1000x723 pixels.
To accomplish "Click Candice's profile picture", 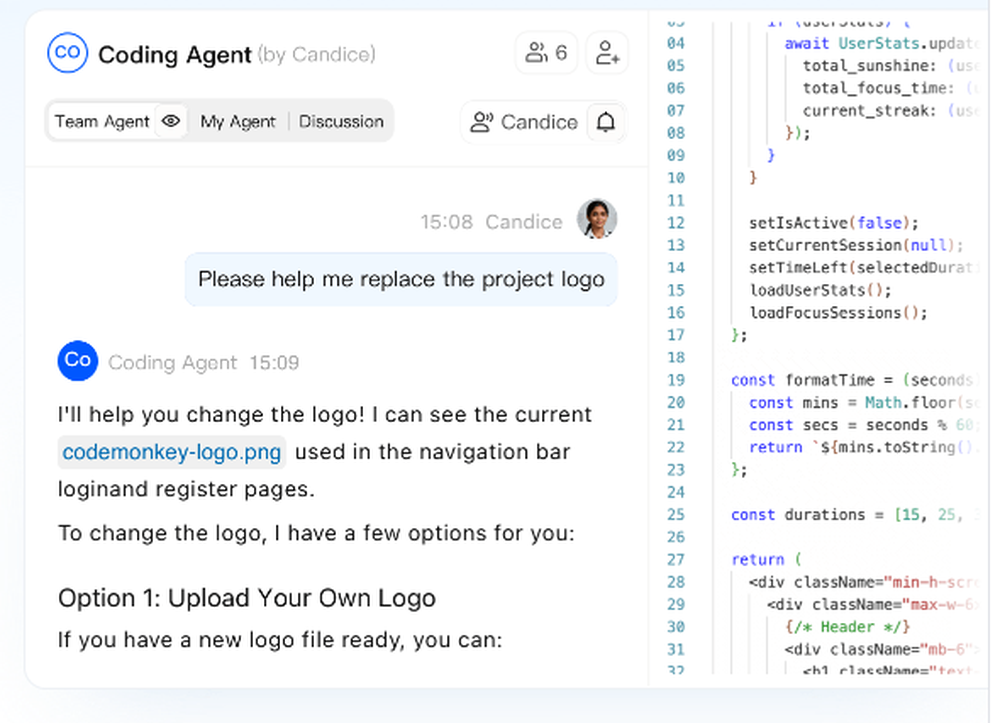I will click(x=598, y=219).
